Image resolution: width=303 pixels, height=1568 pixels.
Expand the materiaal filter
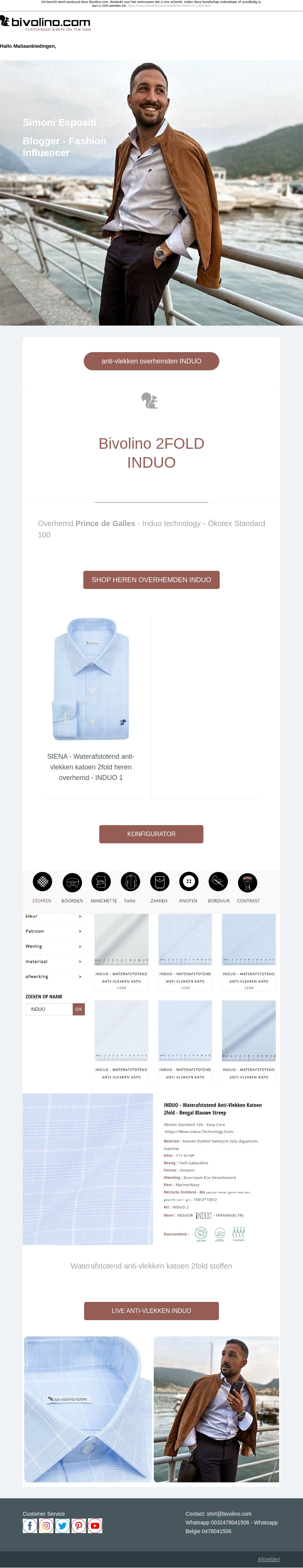53,962
